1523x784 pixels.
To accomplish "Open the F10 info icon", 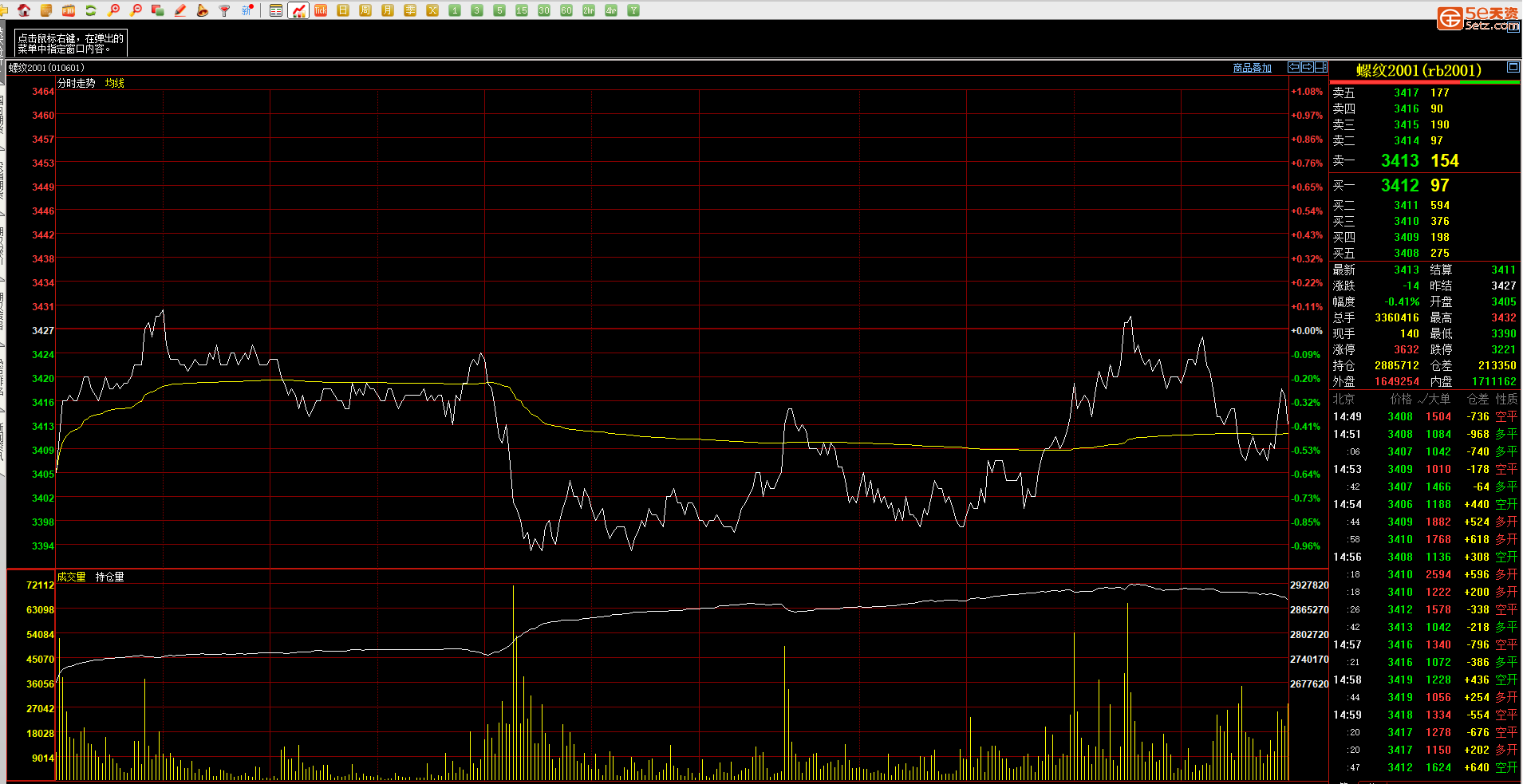I will 69,10.
